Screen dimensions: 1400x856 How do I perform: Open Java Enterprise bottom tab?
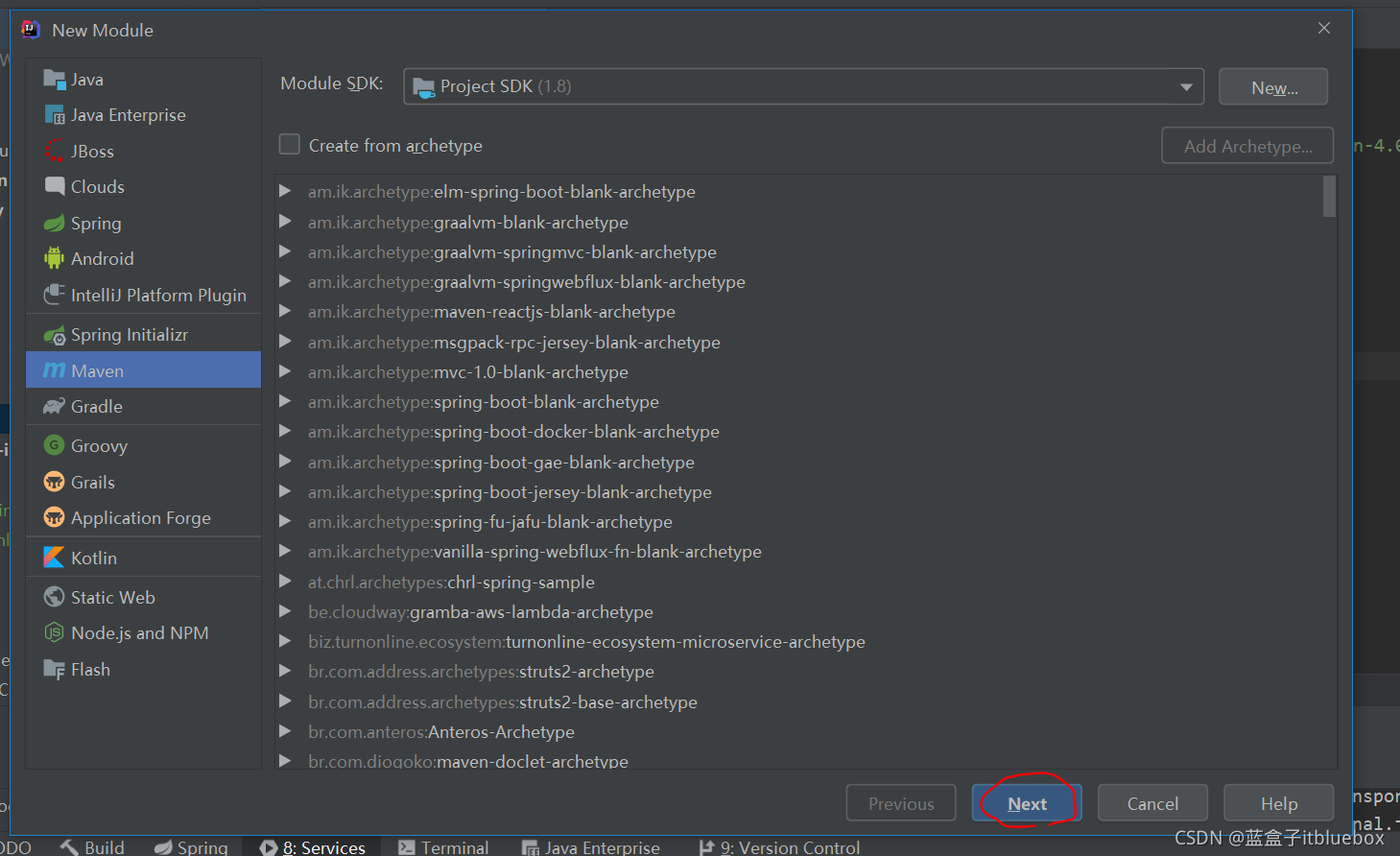pos(591,847)
